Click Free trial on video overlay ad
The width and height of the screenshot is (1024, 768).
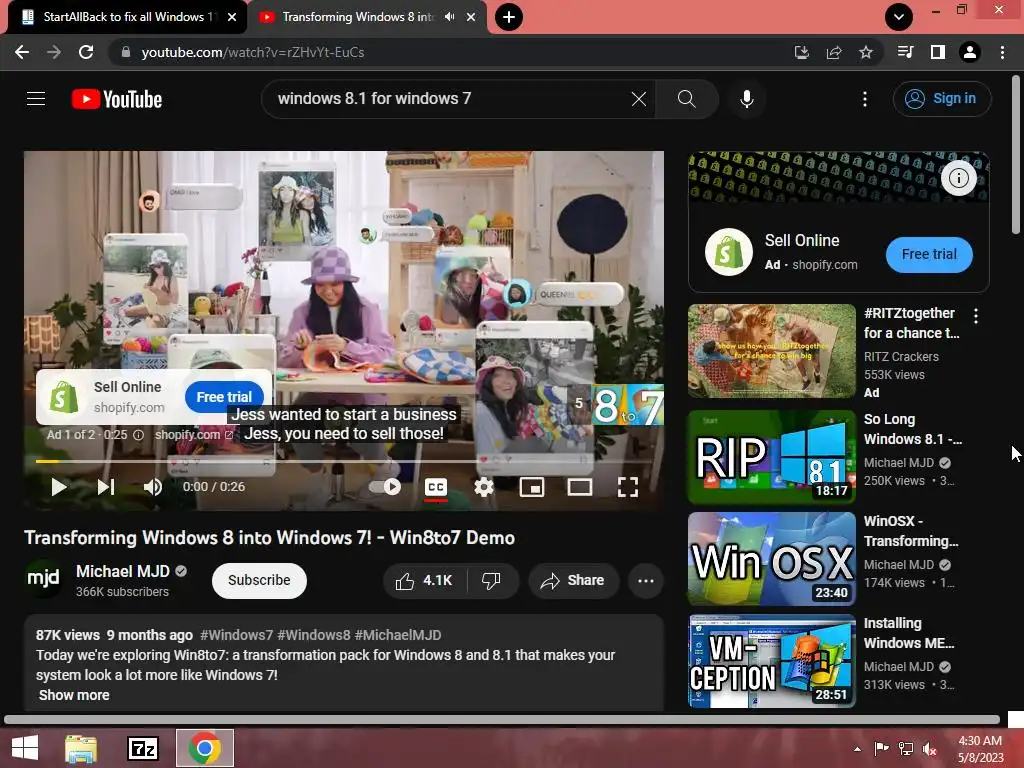point(224,397)
